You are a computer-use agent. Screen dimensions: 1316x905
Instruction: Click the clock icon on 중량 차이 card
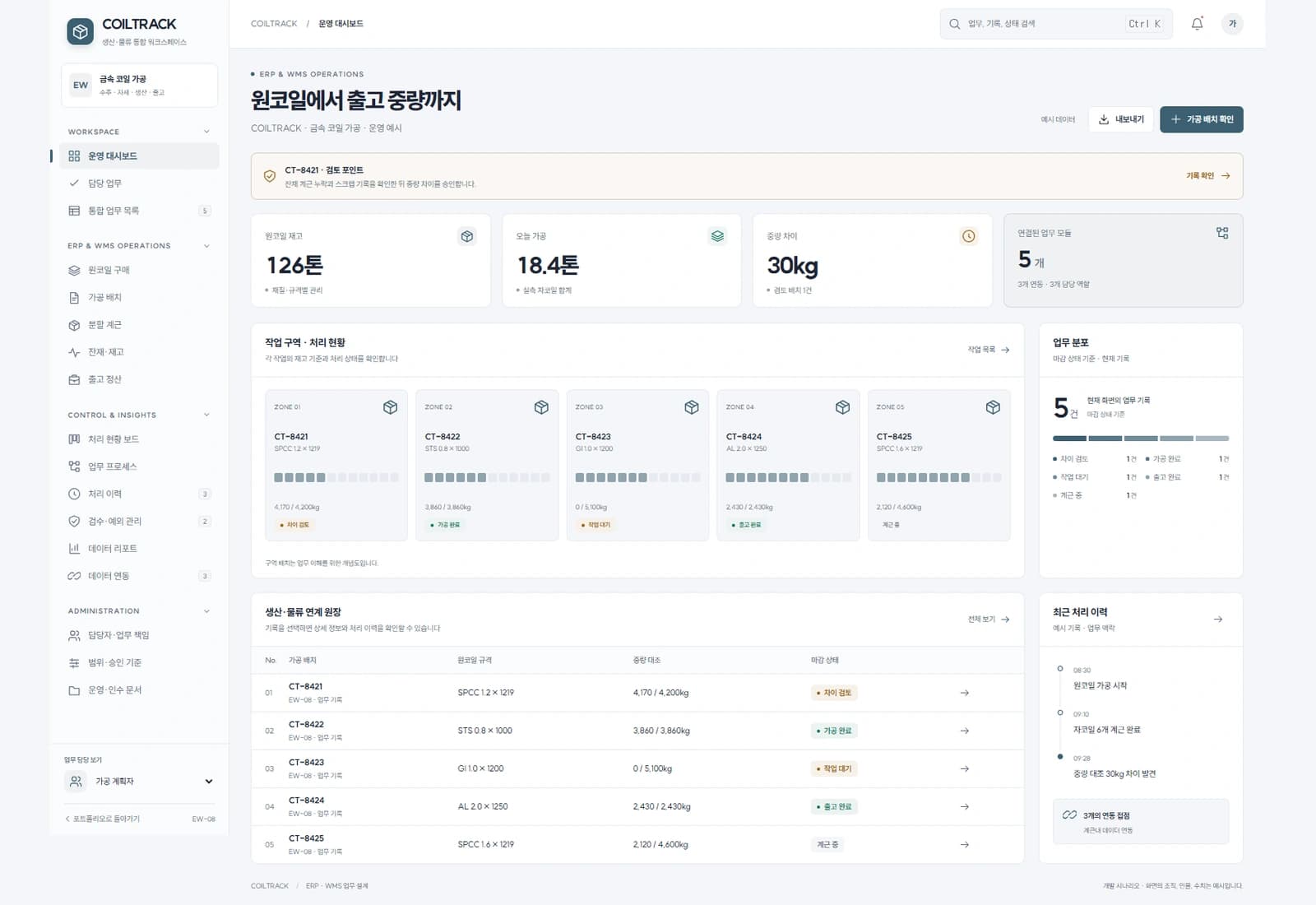(969, 236)
